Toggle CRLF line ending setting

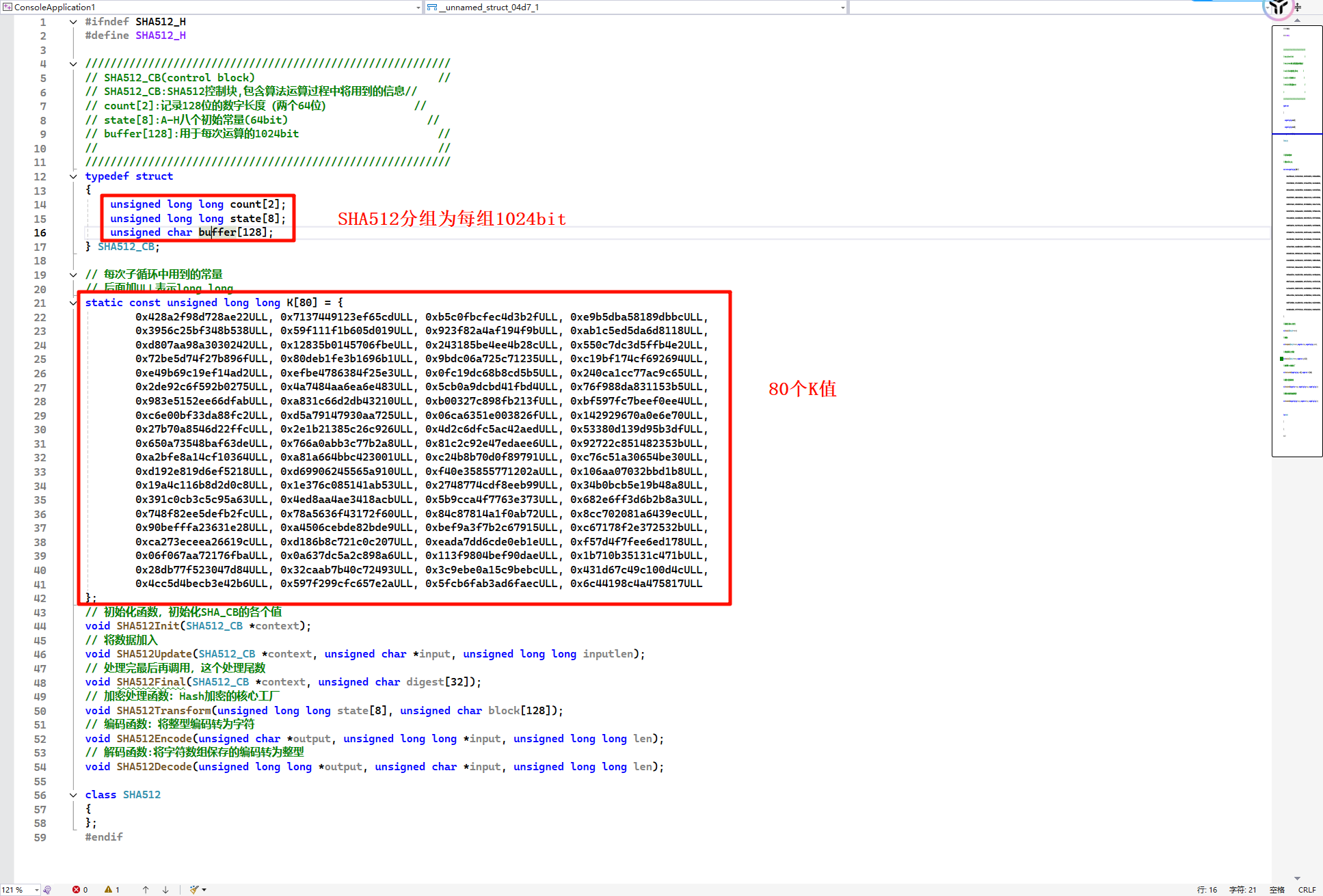pyautogui.click(x=1307, y=889)
